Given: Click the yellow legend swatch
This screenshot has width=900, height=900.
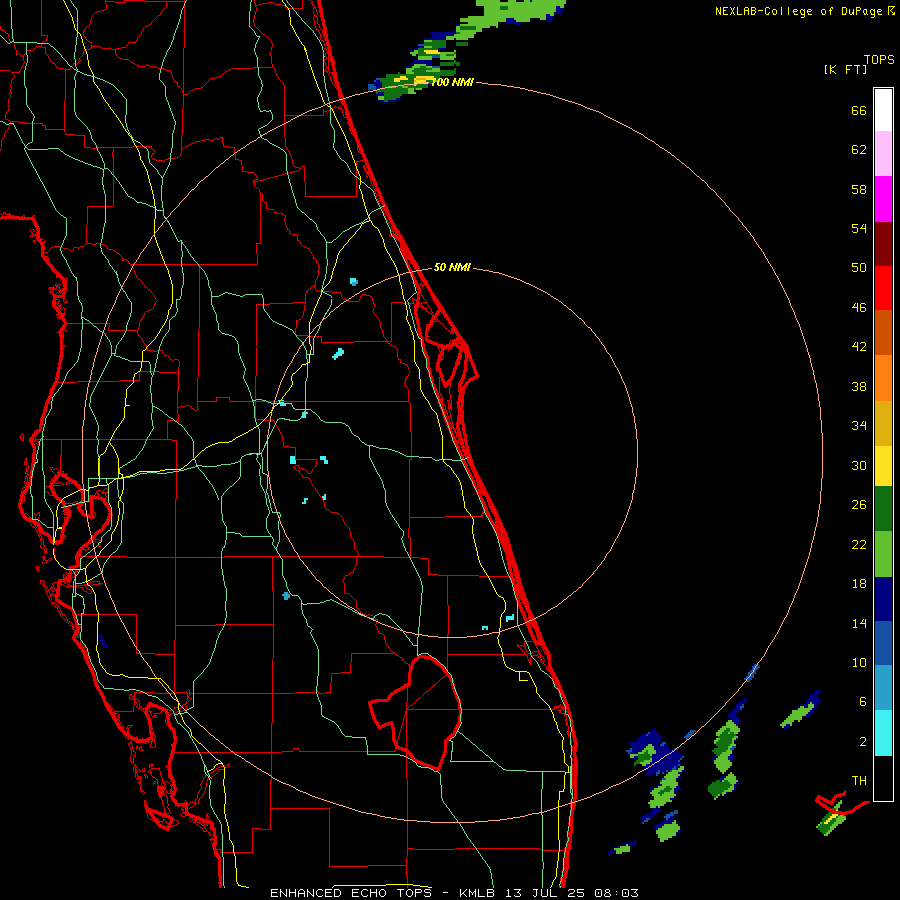Looking at the screenshot, I should click(x=883, y=465).
